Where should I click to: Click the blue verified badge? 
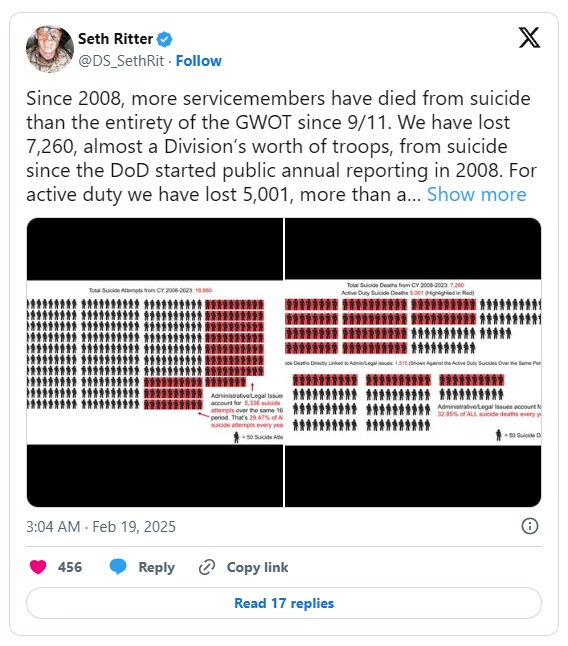click(165, 39)
